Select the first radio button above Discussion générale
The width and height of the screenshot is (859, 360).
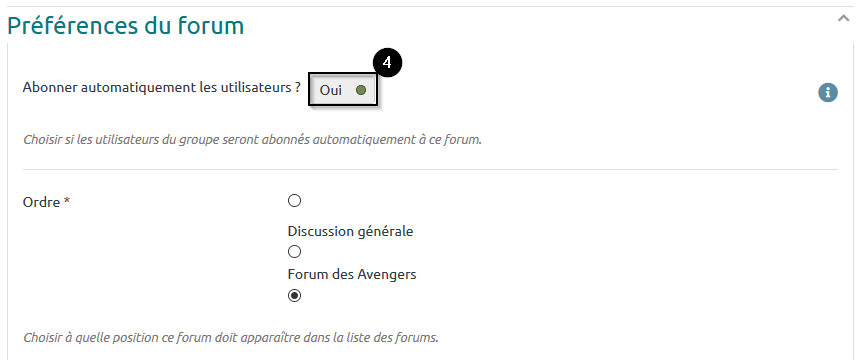(x=294, y=201)
